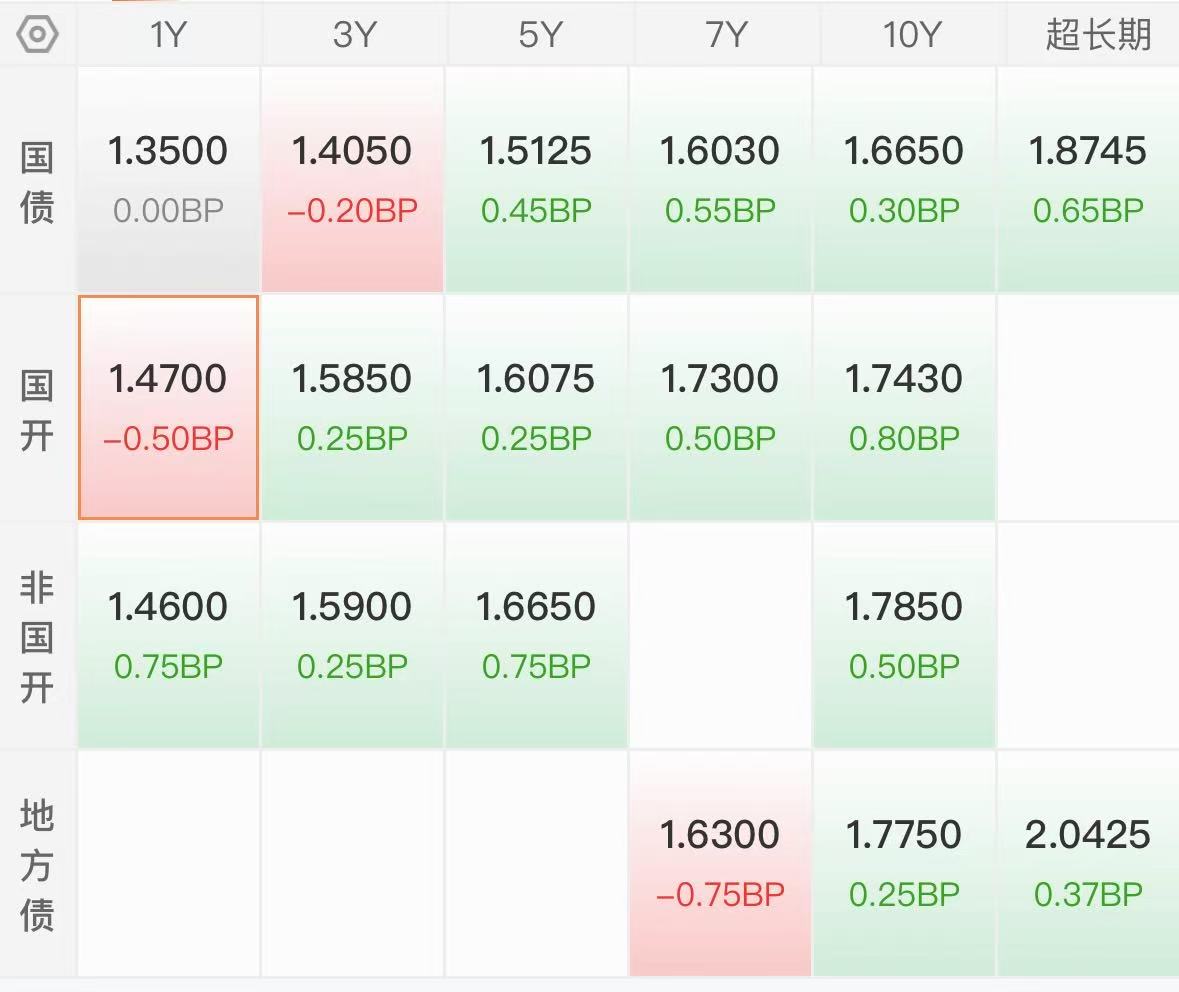Open 国债 1Y cell showing 1.3500
This screenshot has width=1179, height=992.
pos(168,179)
